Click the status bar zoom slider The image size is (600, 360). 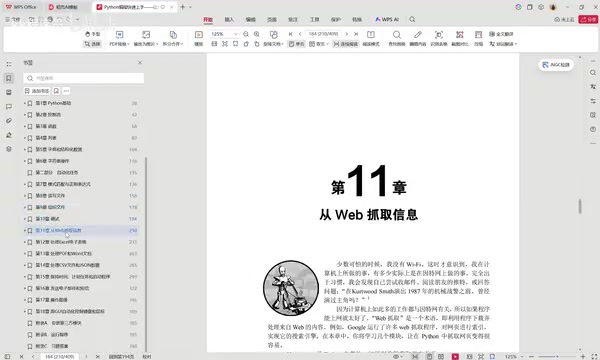pyautogui.click(x=557, y=357)
